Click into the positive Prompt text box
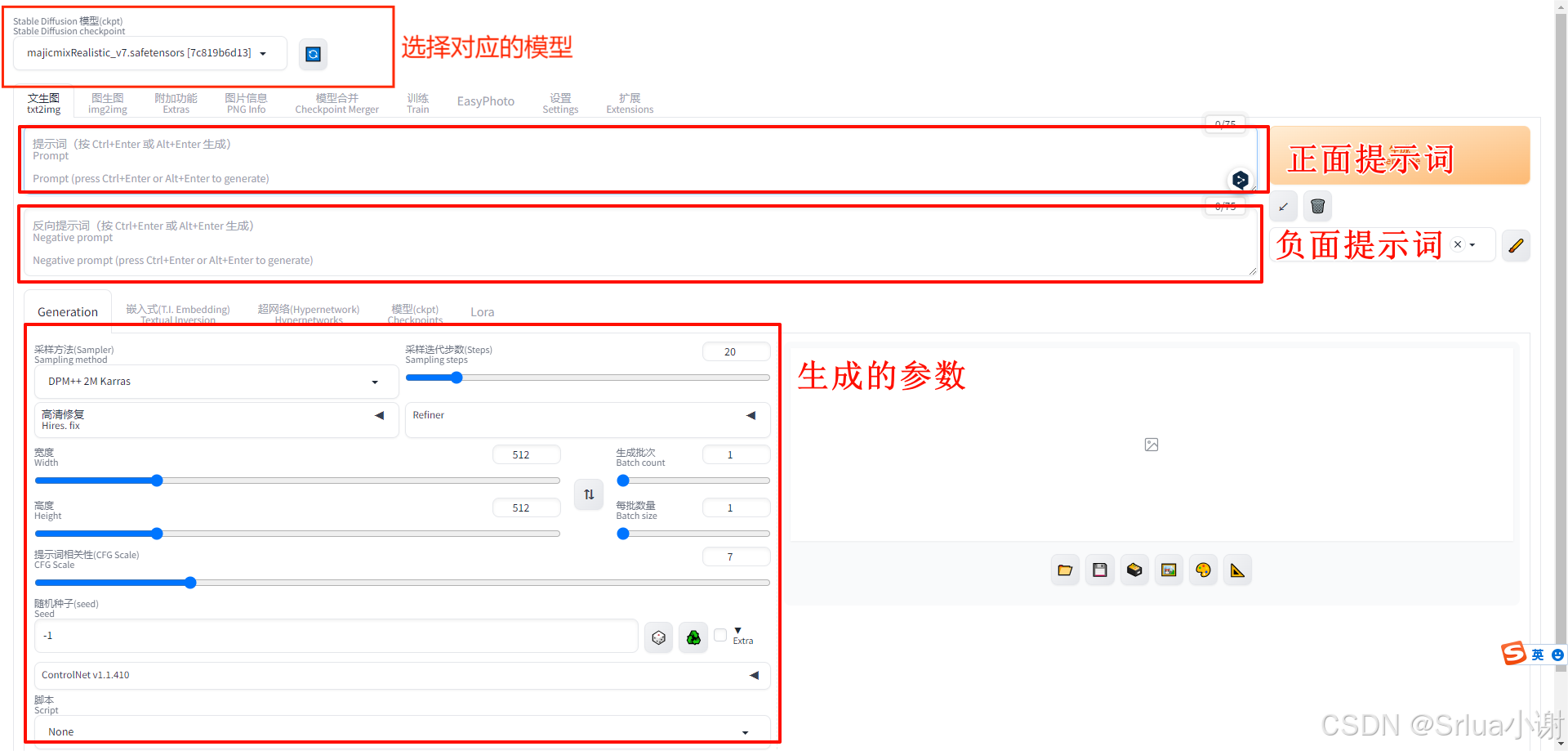 [640, 160]
